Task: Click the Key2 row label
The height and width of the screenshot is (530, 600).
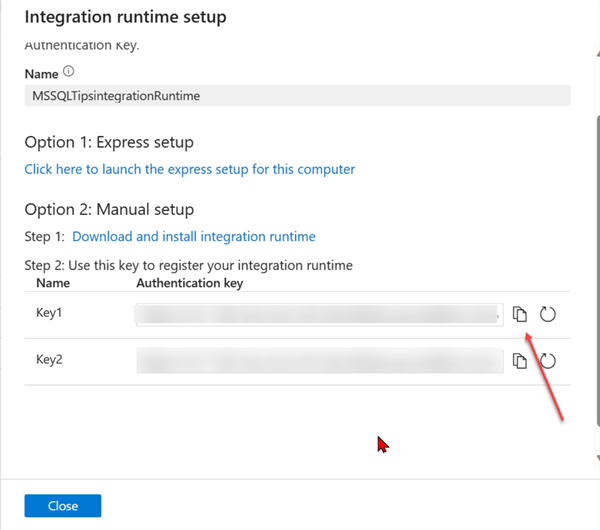Action: 49,359
